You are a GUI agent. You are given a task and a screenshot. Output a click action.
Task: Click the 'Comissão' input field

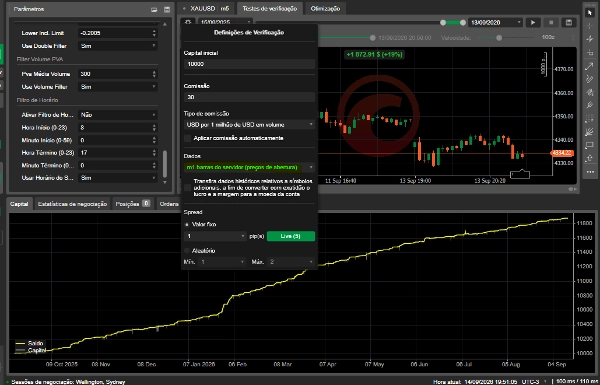[x=249, y=97]
